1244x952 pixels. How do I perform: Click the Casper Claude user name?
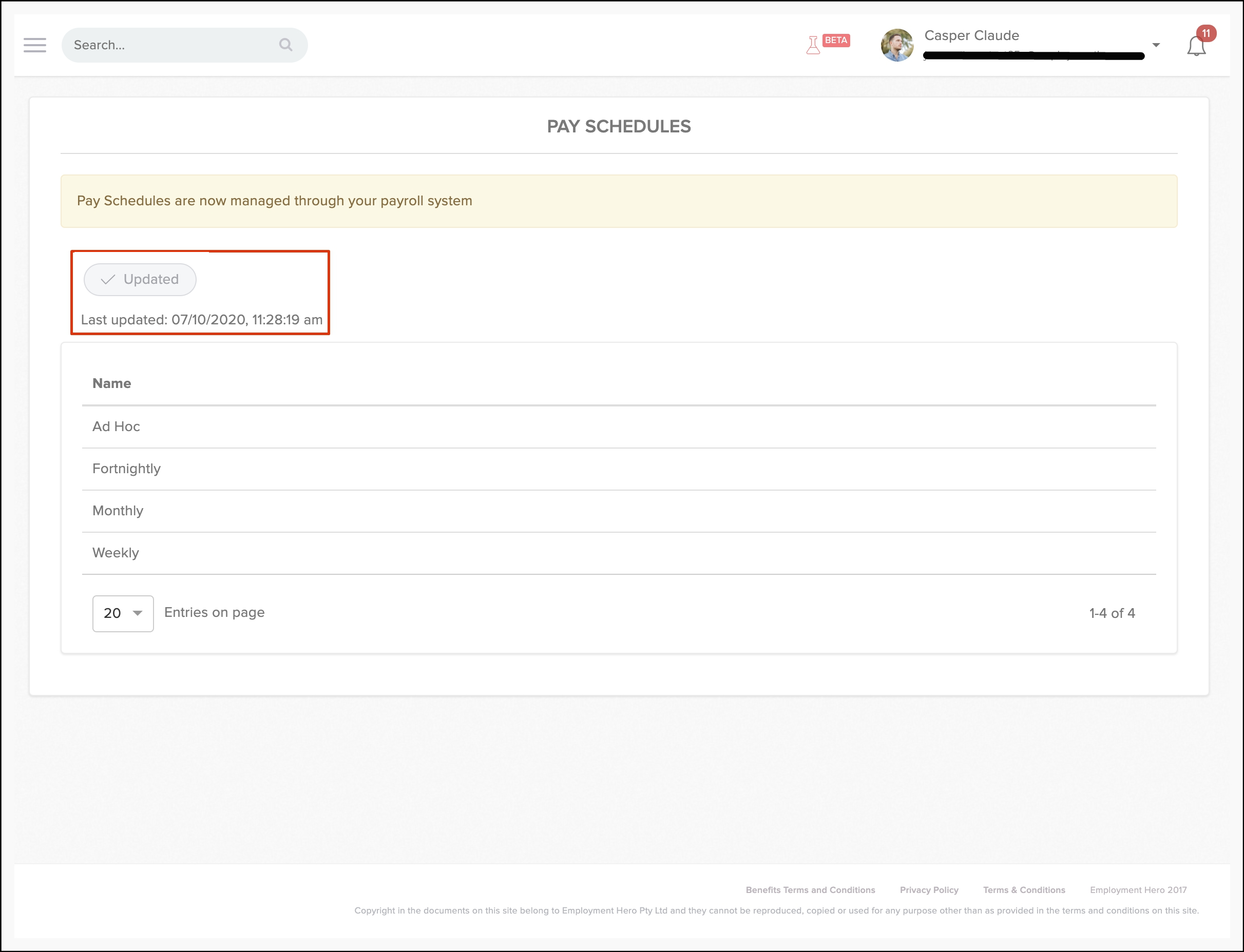click(x=971, y=36)
